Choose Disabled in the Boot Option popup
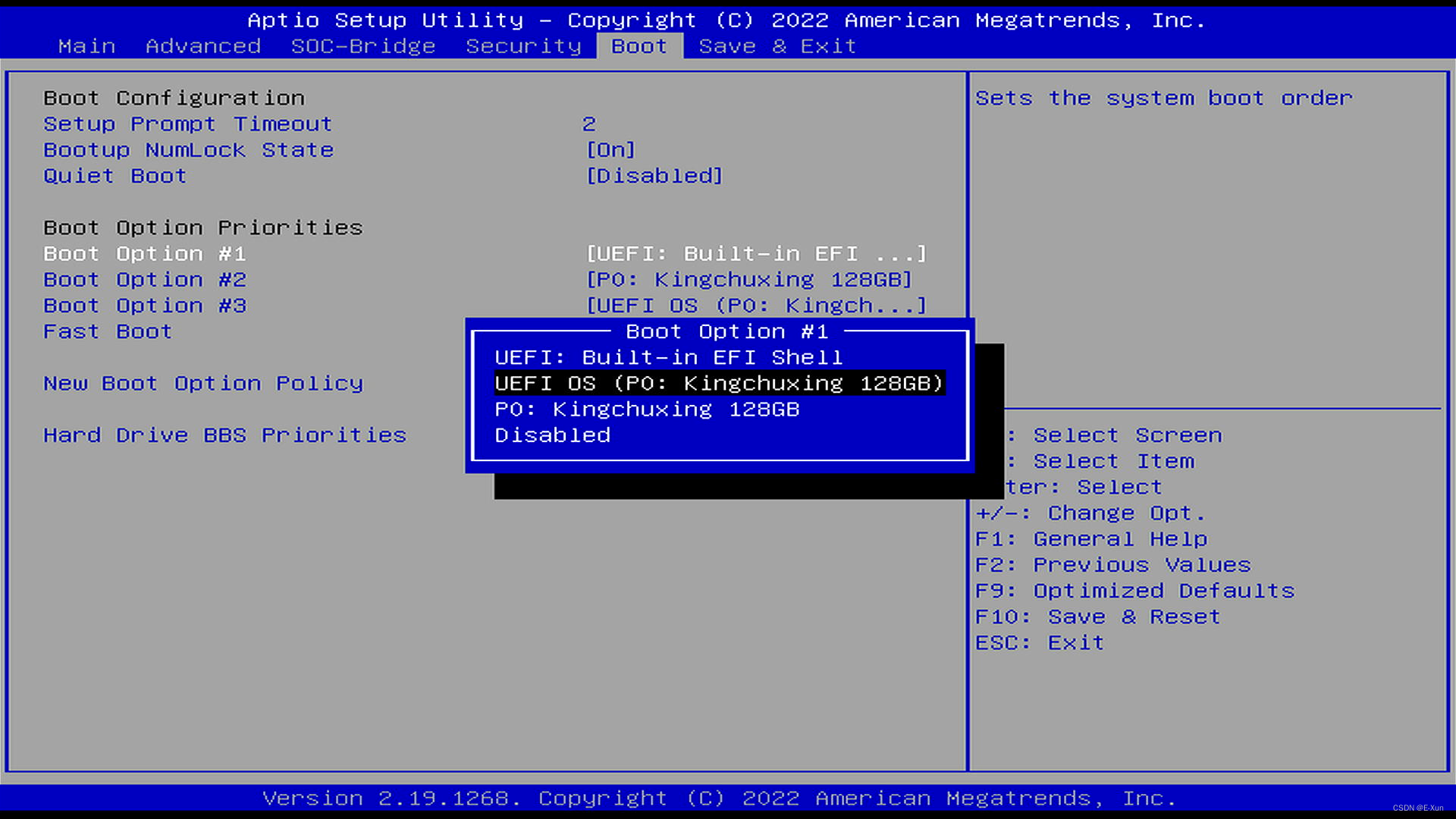This screenshot has width=1456, height=819. [553, 435]
